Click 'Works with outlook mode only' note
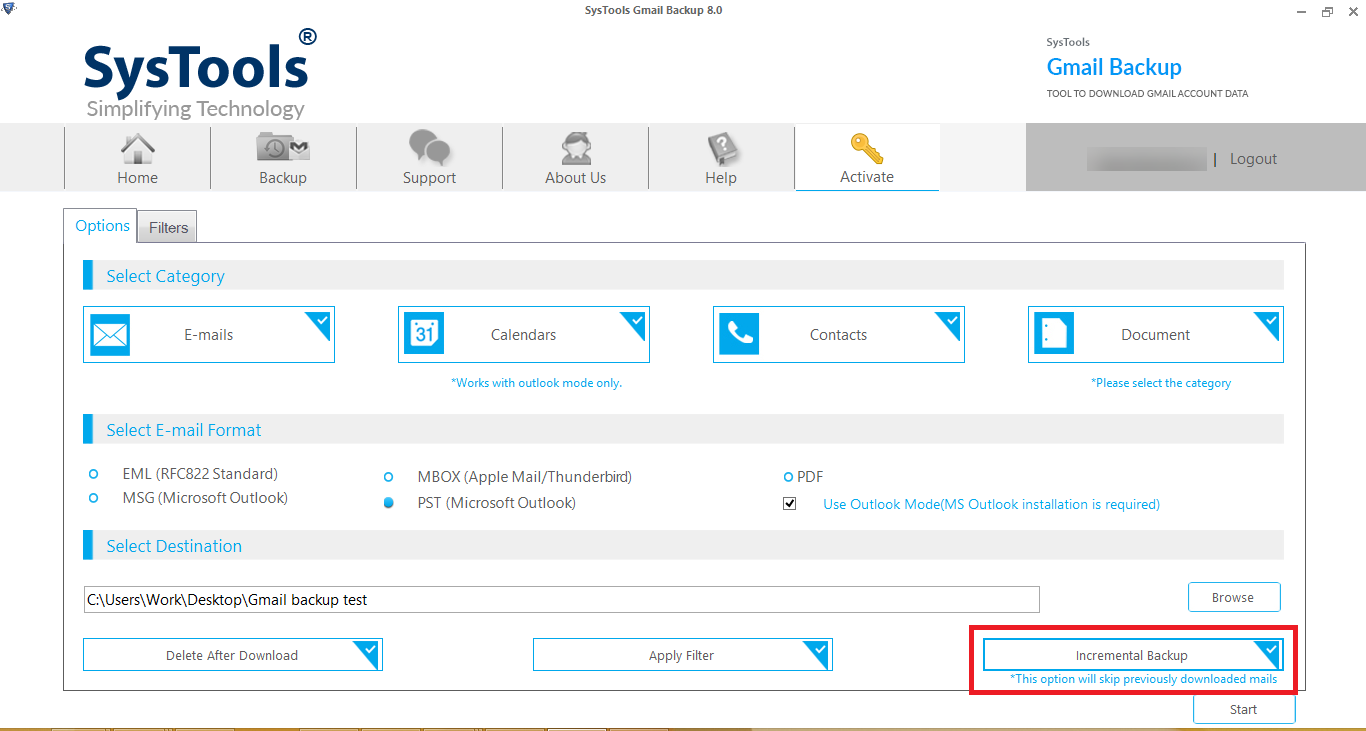The width and height of the screenshot is (1366, 731). coord(537,383)
